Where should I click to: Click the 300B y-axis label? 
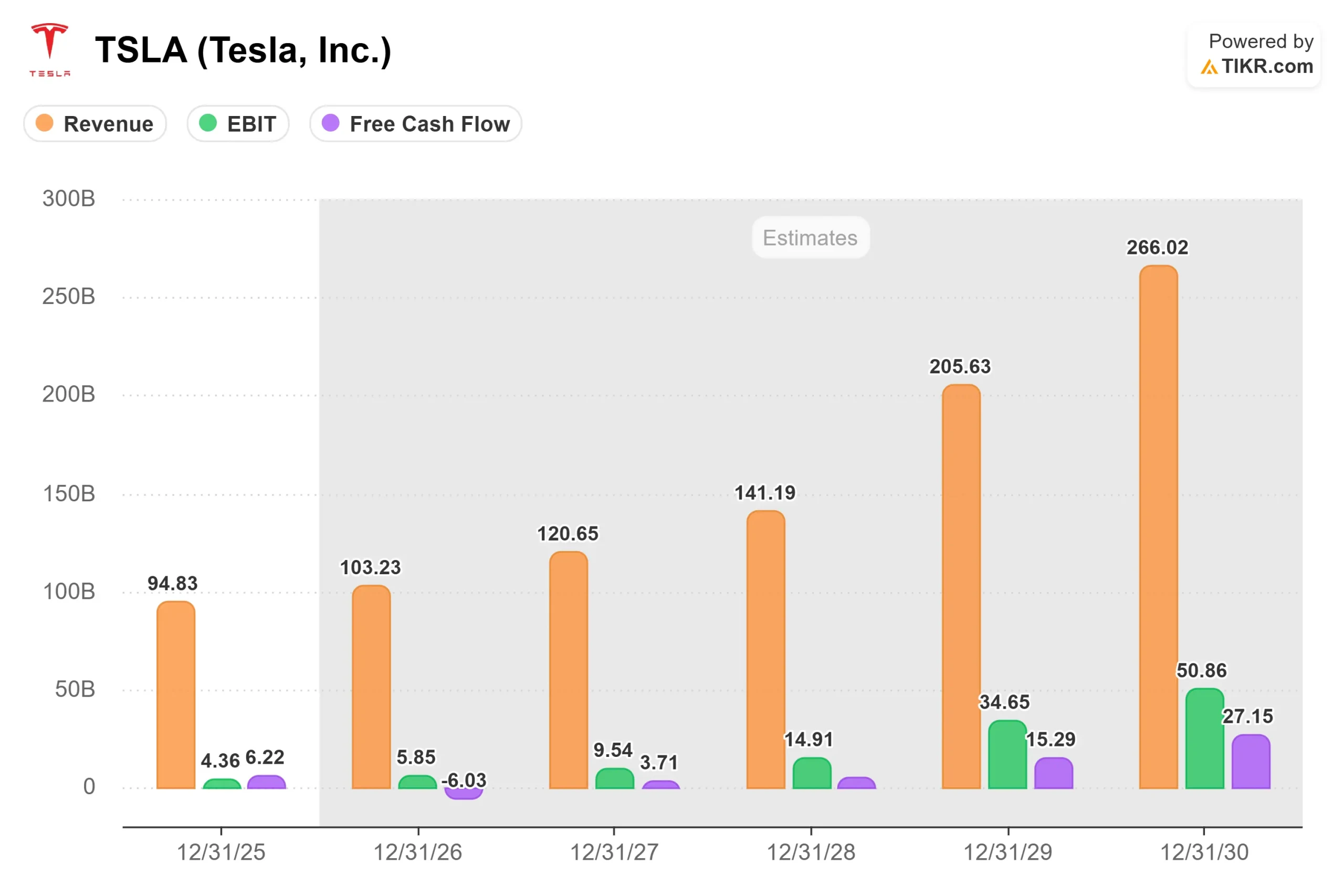[69, 199]
